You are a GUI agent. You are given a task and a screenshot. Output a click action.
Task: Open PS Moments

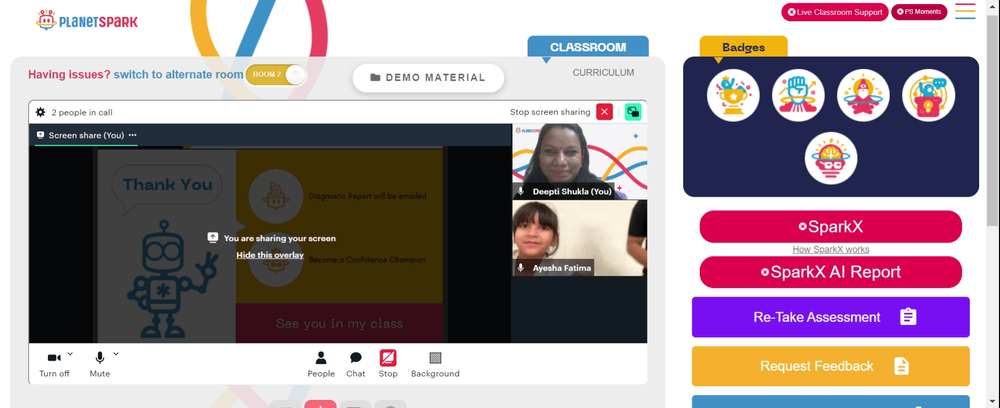pos(919,11)
